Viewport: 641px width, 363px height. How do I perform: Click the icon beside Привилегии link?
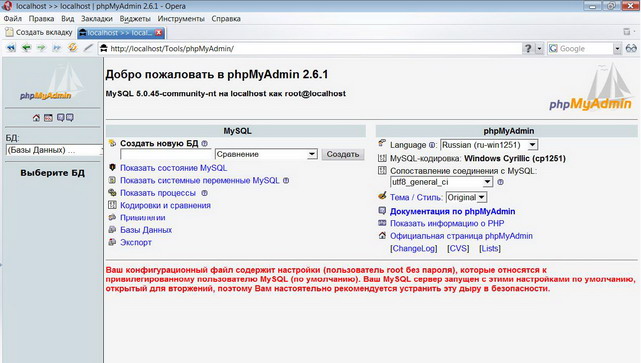click(x=112, y=217)
